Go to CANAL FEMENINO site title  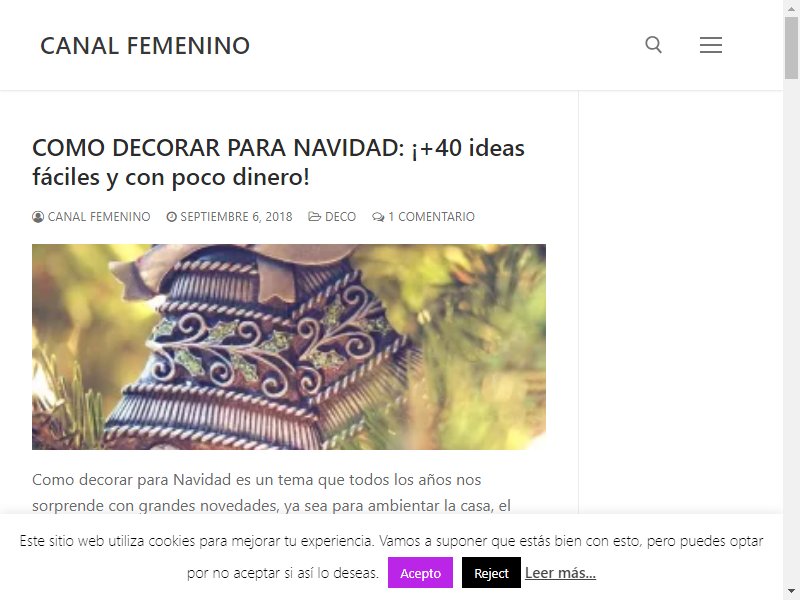point(145,46)
